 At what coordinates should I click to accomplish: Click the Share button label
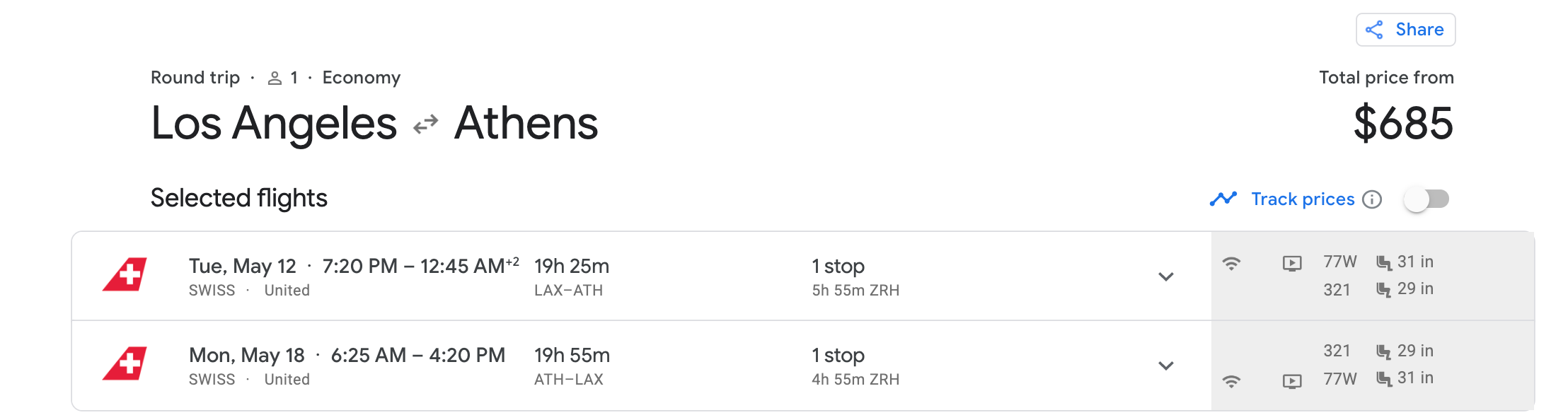tap(1419, 30)
